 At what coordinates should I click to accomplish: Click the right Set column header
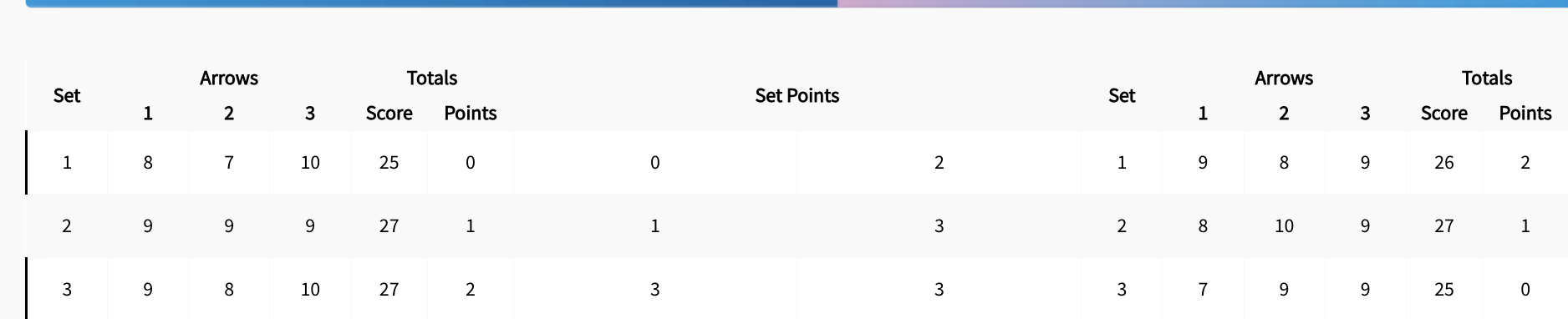(x=1122, y=95)
